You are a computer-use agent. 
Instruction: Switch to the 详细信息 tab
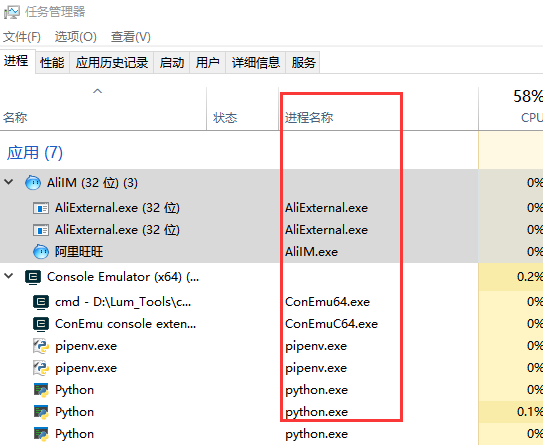256,63
